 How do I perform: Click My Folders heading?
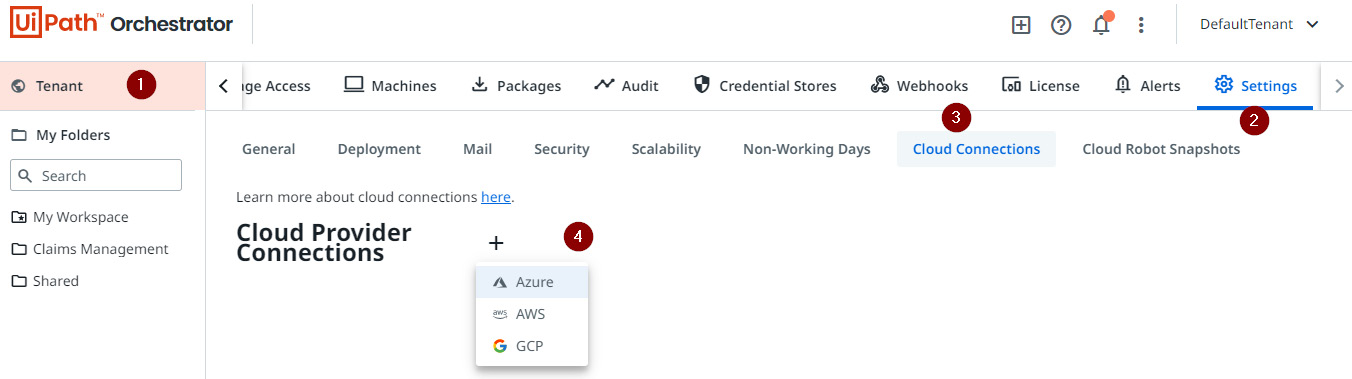[x=73, y=135]
